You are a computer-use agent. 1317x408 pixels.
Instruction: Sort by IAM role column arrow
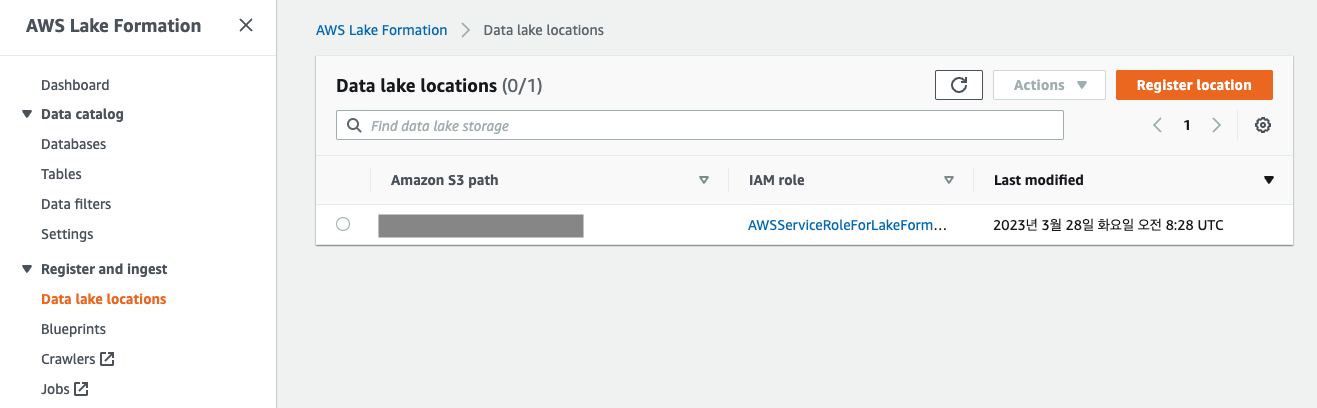coord(949,180)
